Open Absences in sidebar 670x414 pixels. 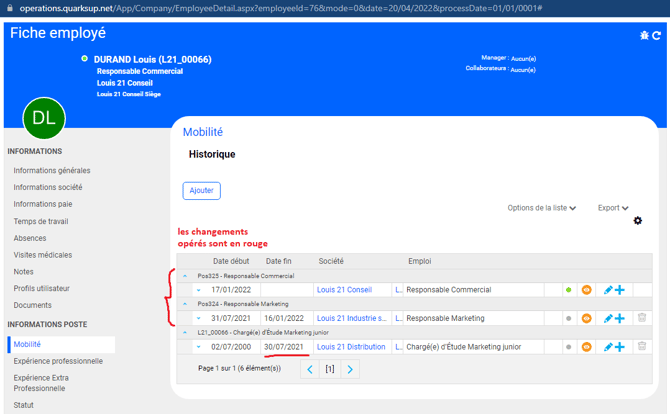pyautogui.click(x=30, y=238)
